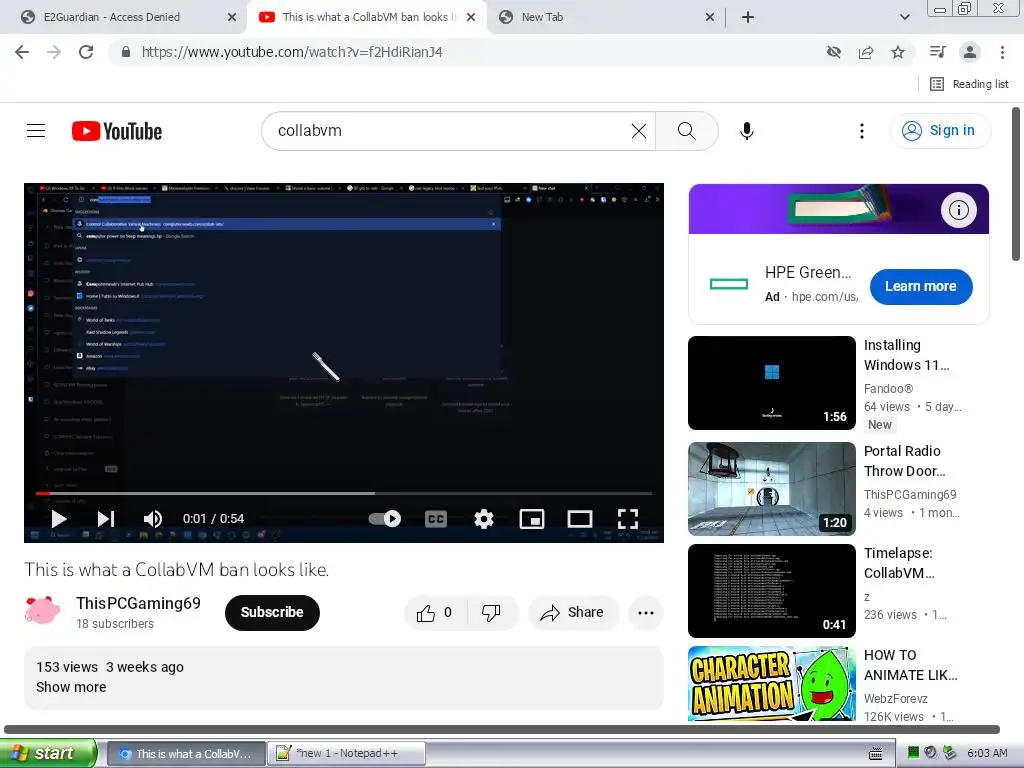This screenshot has height=768, width=1024.
Task: Open a new browser tab with plus
Action: [x=748, y=17]
